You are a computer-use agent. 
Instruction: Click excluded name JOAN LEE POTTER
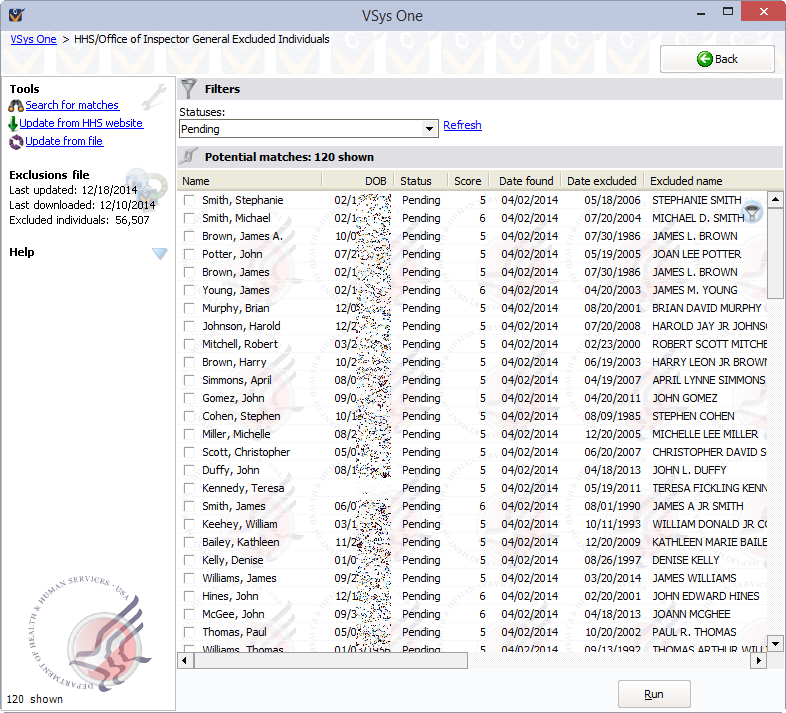[x=696, y=254]
